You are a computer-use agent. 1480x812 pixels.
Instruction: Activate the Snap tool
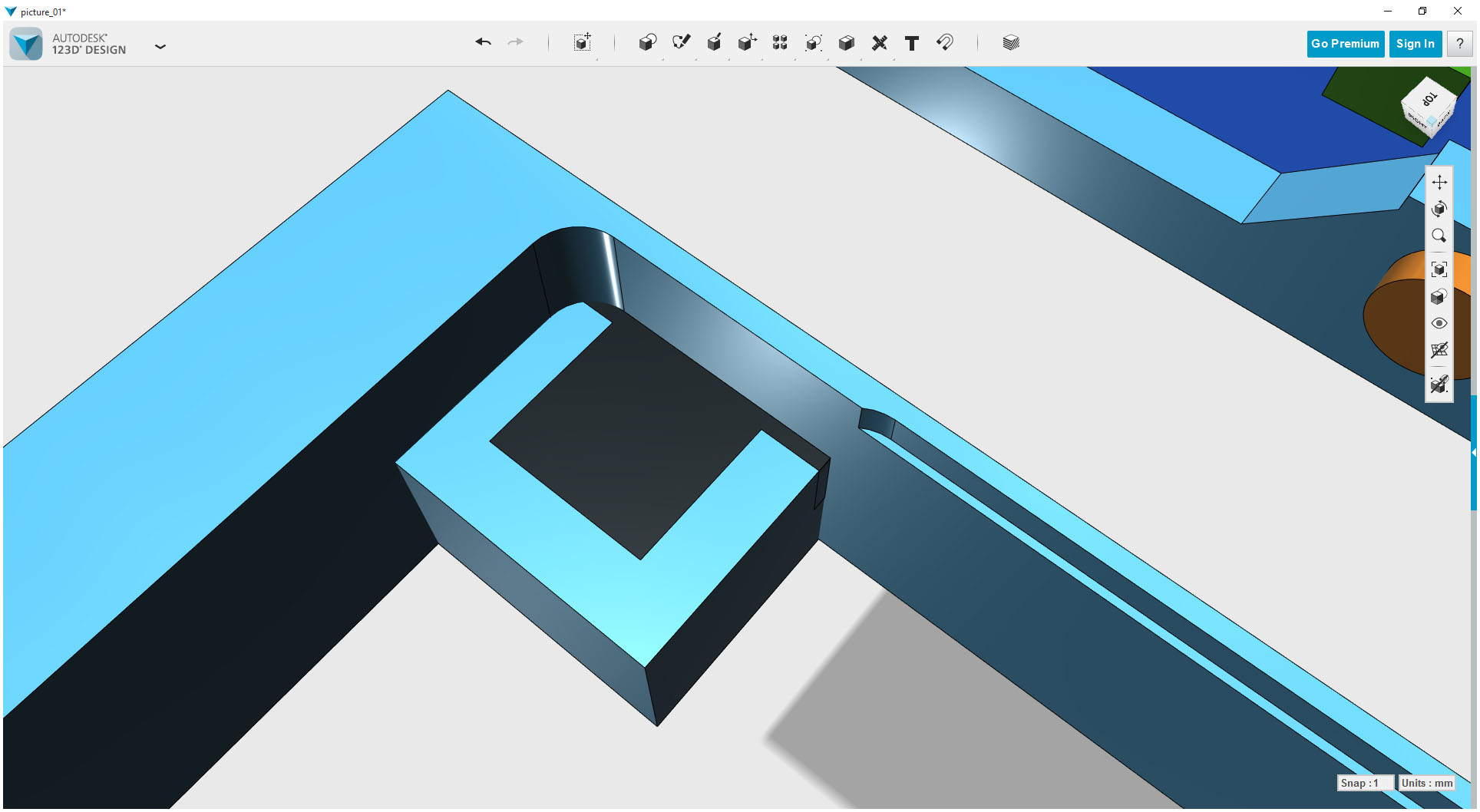944,43
